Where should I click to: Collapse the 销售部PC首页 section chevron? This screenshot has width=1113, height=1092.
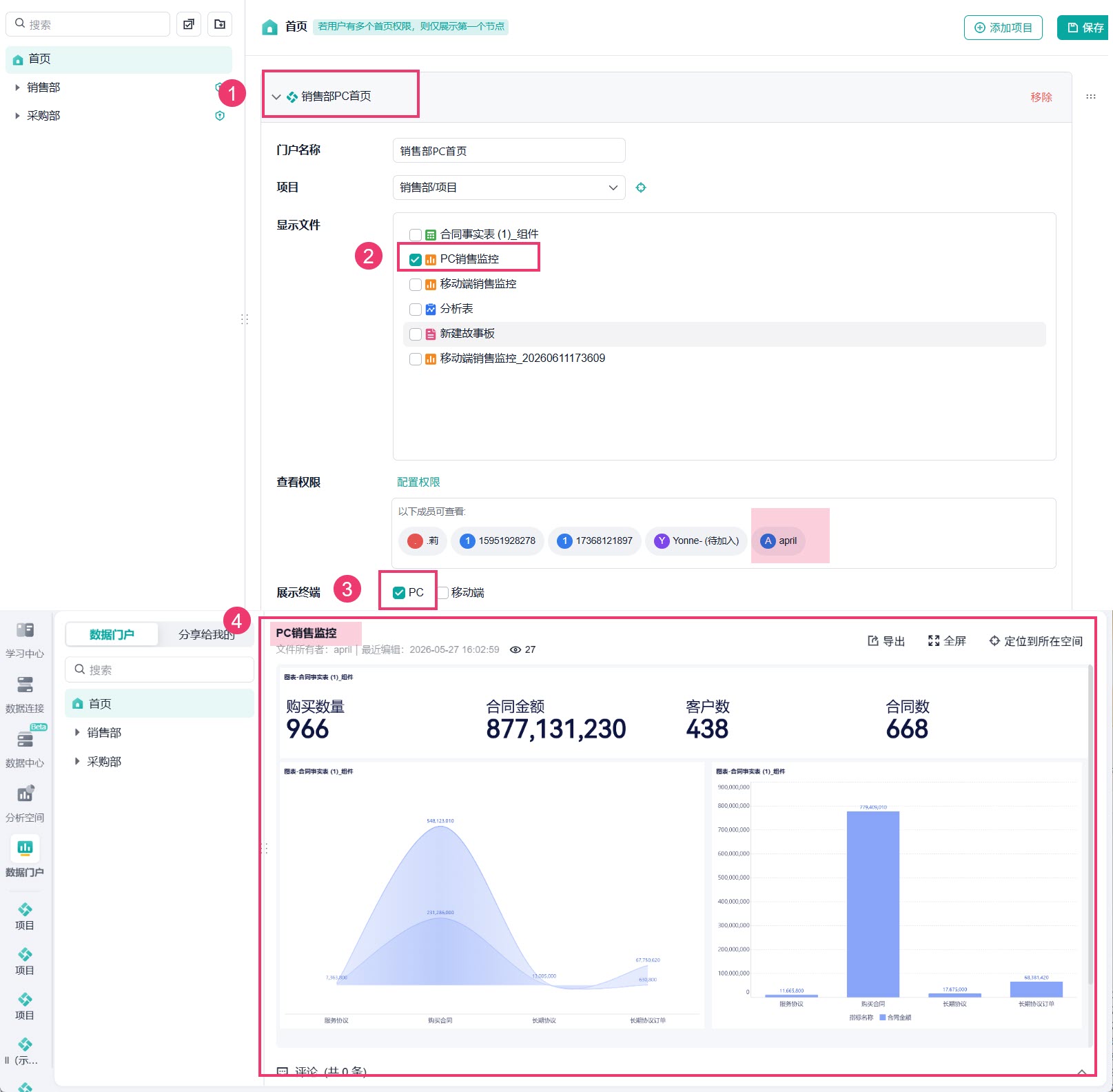coord(276,97)
